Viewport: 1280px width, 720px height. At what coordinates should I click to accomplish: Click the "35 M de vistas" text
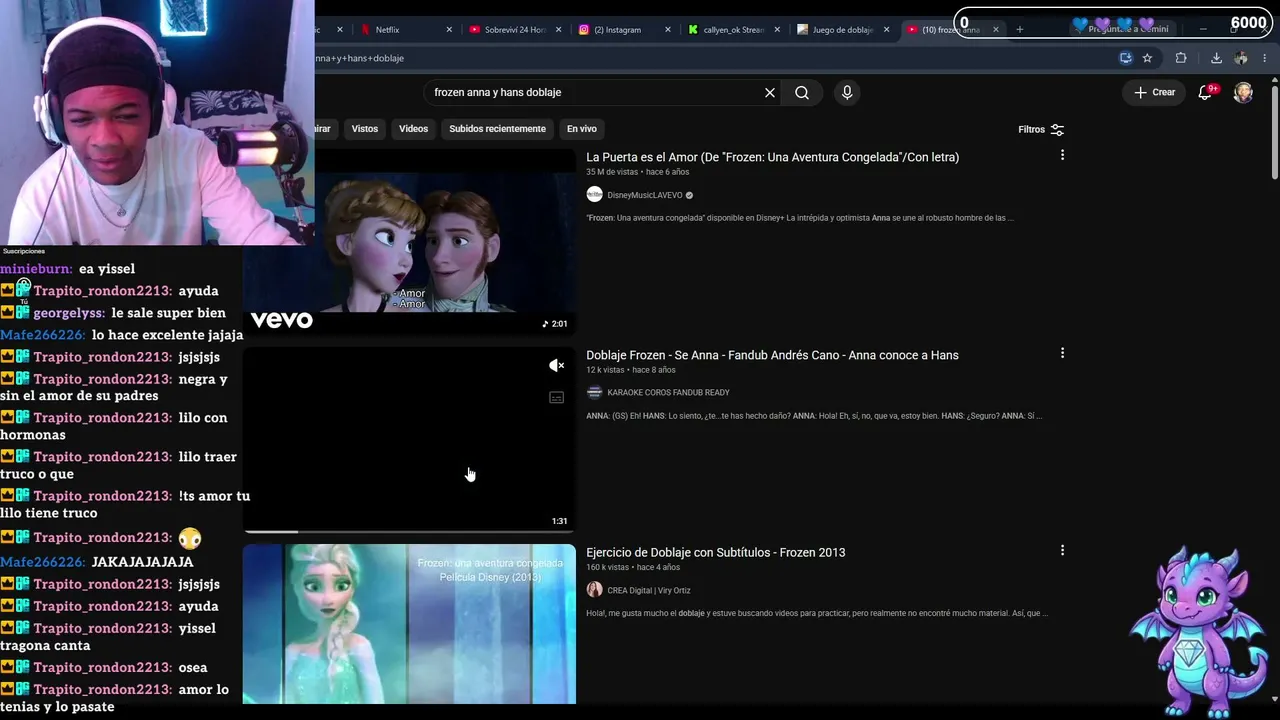pos(612,172)
